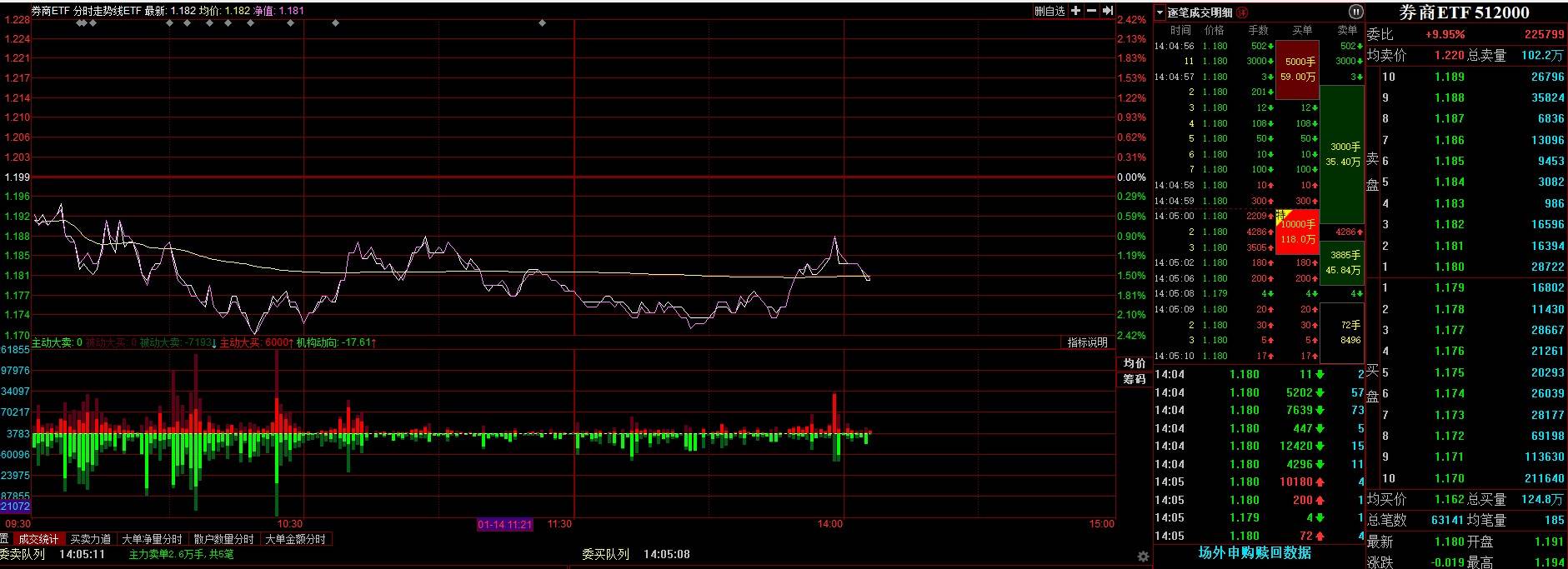Click the 总买量 124.8万 value
The width and height of the screenshot is (1568, 569).
[1542, 499]
